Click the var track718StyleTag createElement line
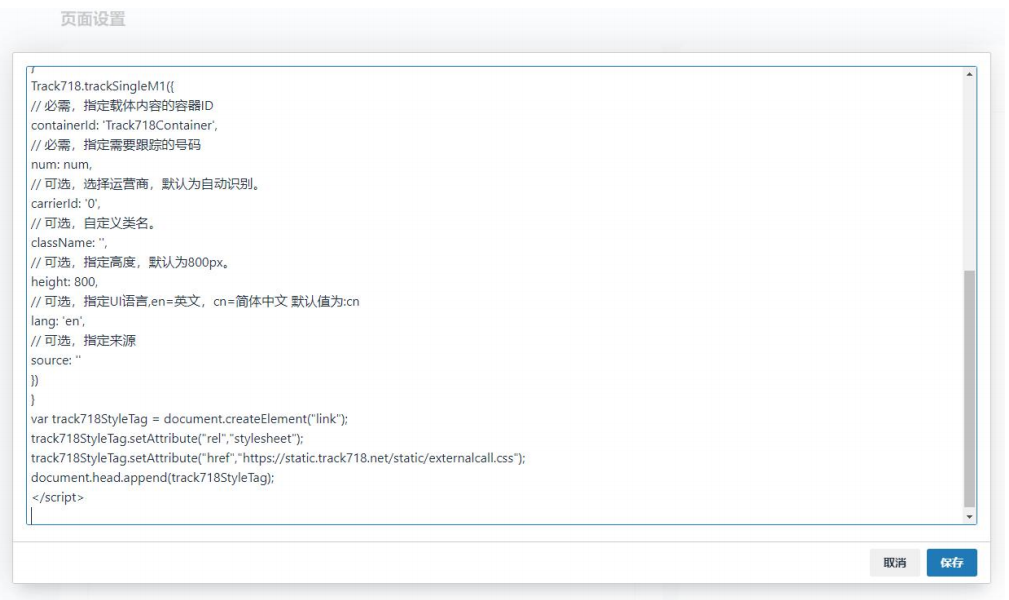This screenshot has width=1009, height=600. [x=189, y=418]
